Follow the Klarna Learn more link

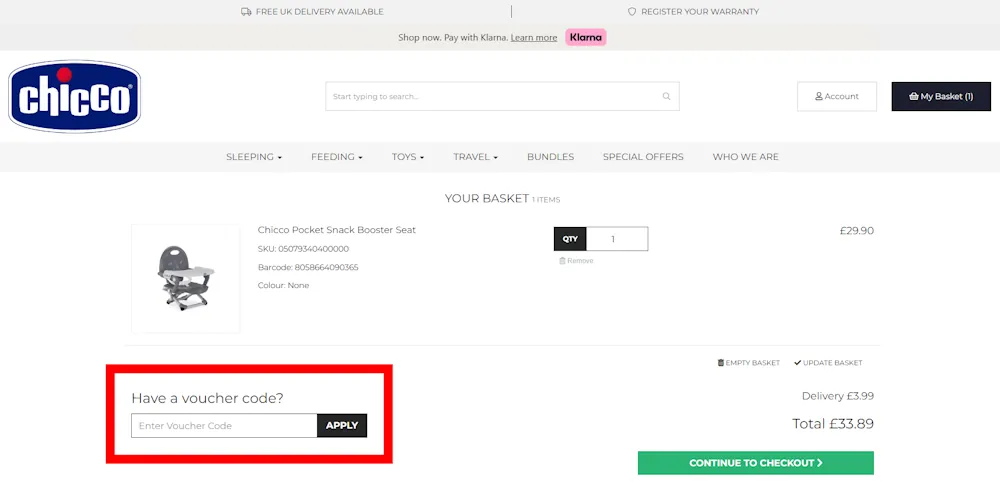[x=534, y=38]
